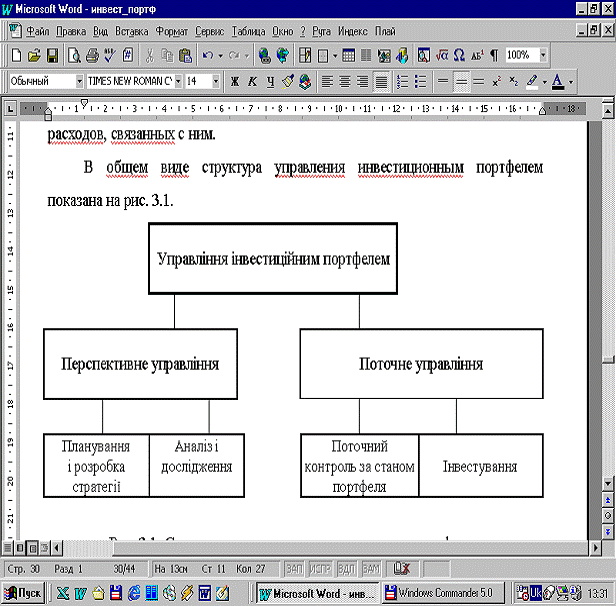Screen dimensions: 616x606
Task: Toggle show paragraph marks (¶)
Action: click(x=493, y=55)
